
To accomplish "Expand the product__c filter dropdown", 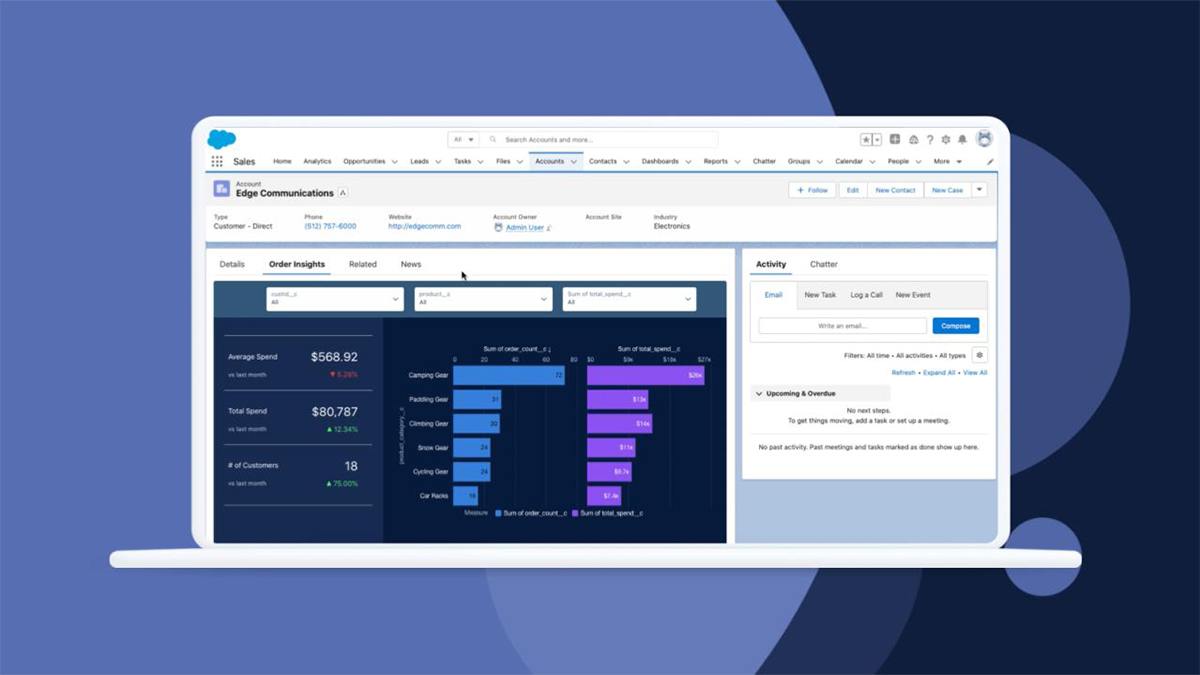I will point(483,298).
